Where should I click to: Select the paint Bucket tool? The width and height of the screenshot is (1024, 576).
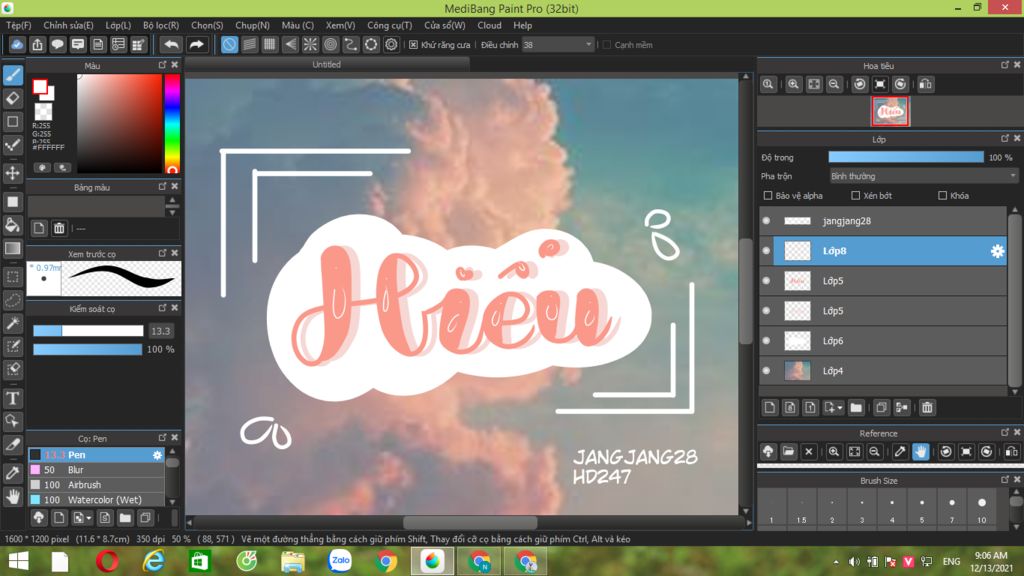(13, 225)
